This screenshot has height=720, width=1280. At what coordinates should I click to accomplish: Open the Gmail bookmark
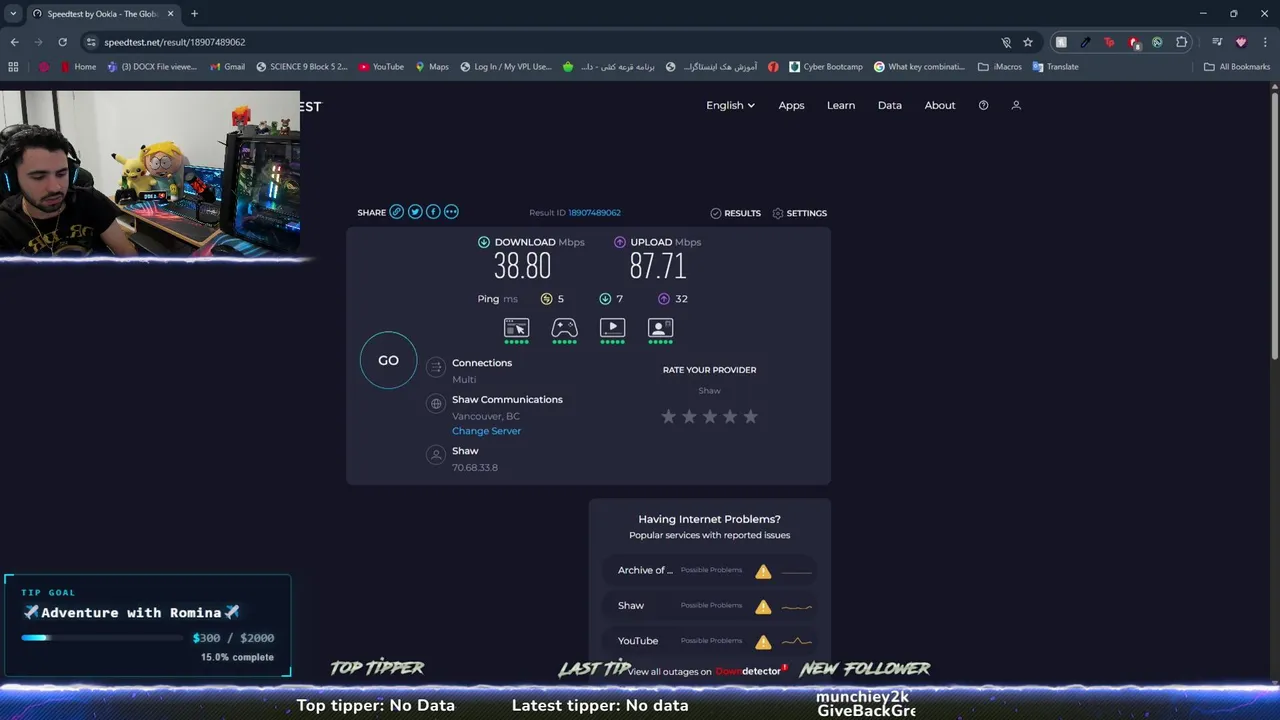(227, 67)
